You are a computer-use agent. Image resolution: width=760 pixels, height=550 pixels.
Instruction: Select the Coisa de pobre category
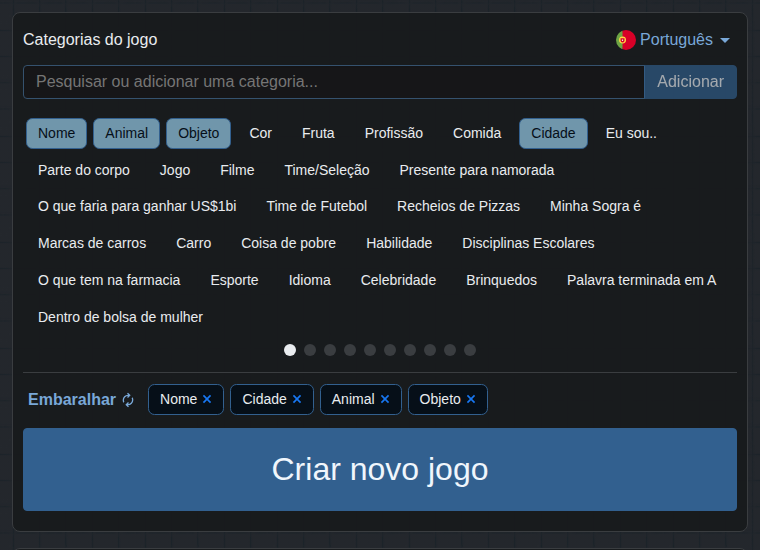(x=288, y=243)
